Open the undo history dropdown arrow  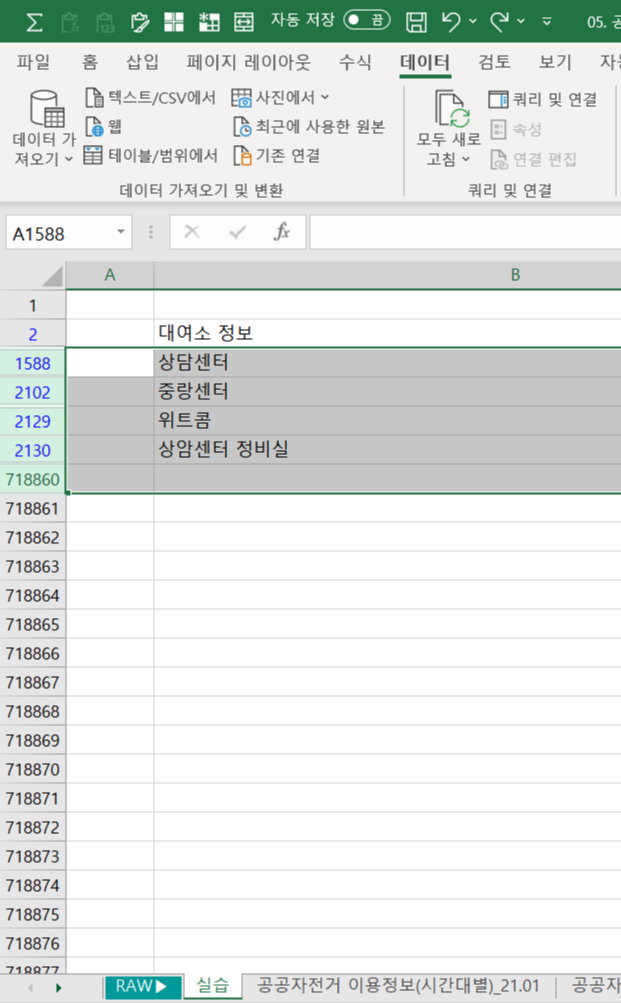[x=473, y=22]
